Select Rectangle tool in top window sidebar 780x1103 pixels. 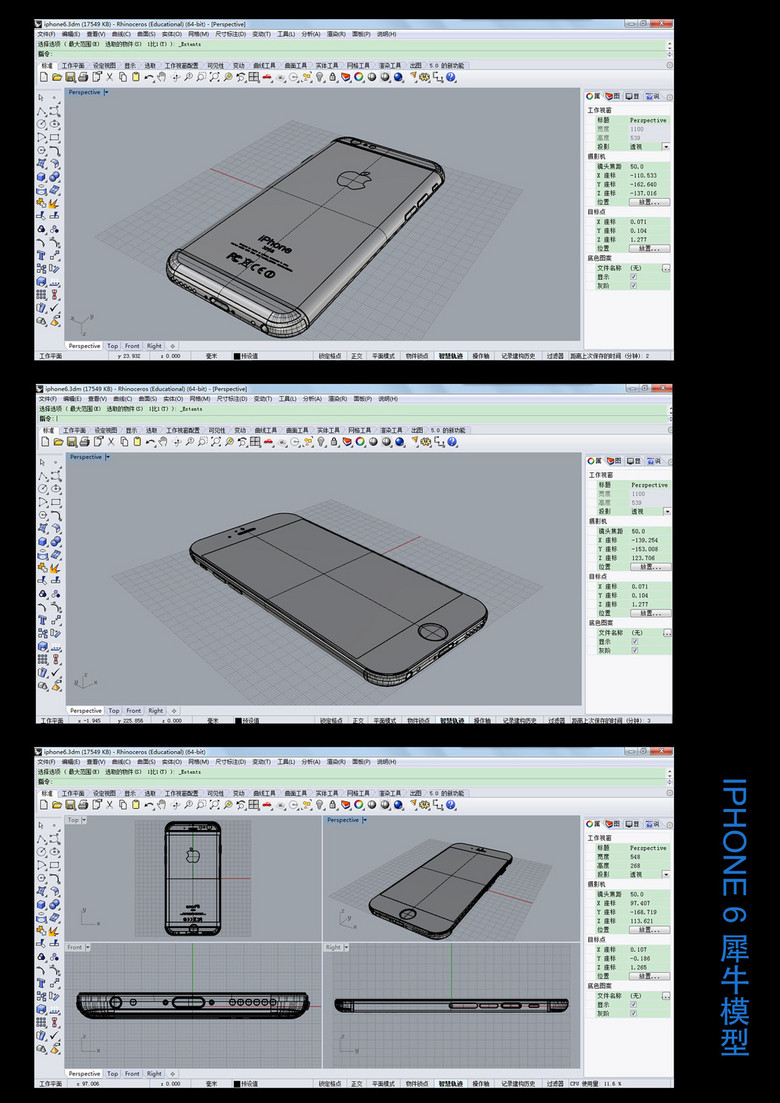(55, 136)
